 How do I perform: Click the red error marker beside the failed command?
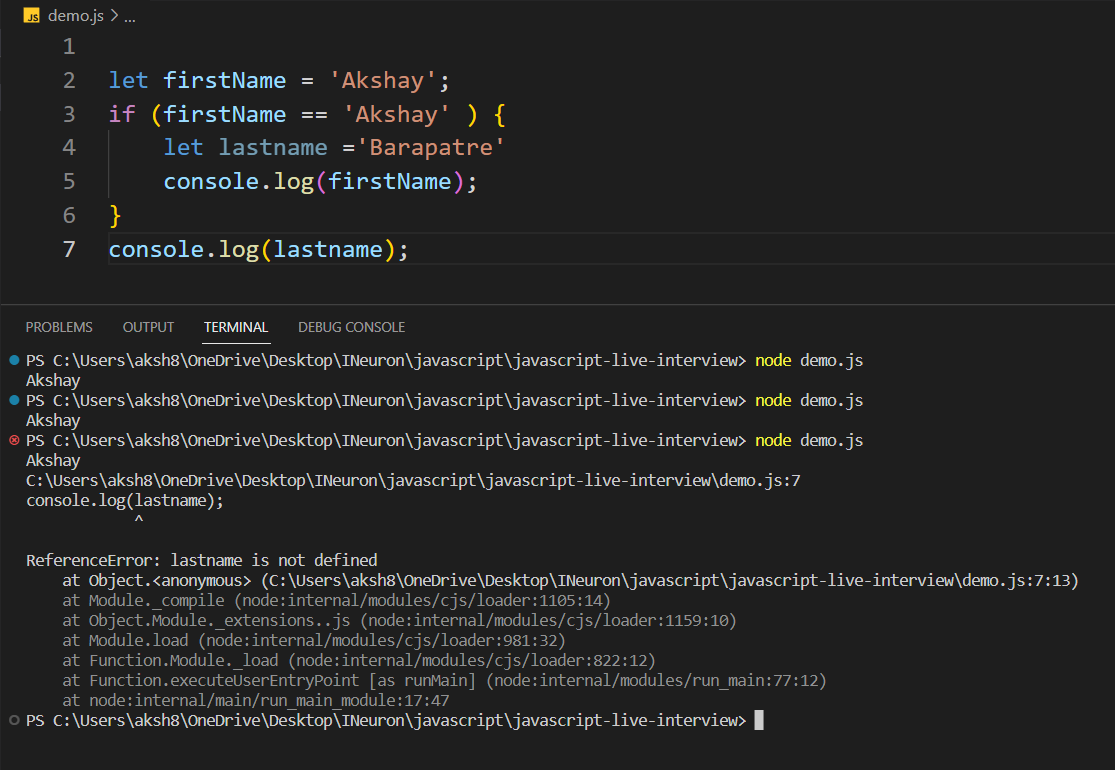coord(14,440)
